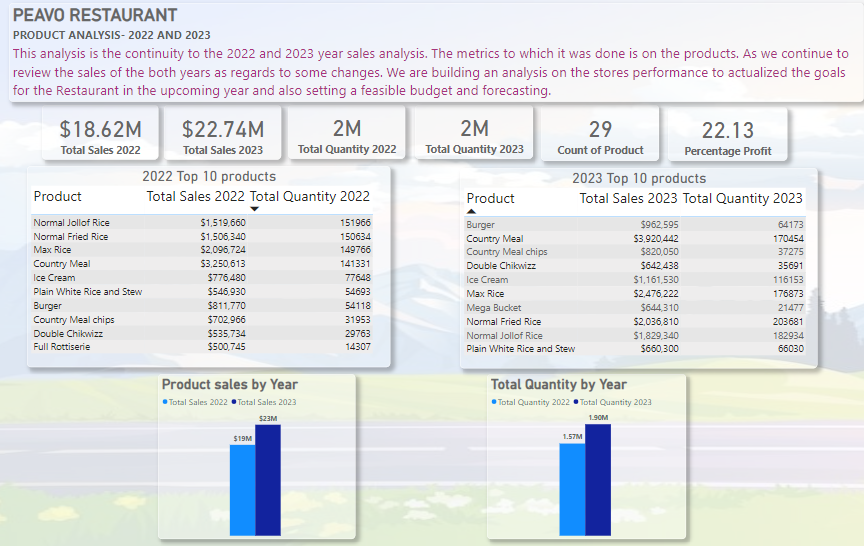Select the $19M light blue sales bar
This screenshot has width=864, height=546.
click(242, 490)
